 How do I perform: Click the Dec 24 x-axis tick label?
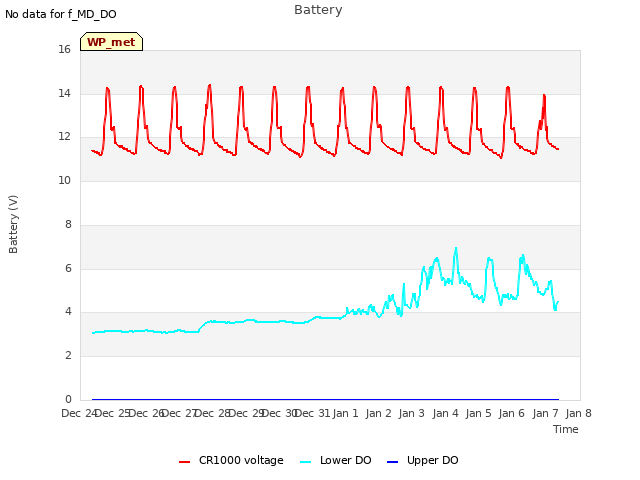(79, 413)
